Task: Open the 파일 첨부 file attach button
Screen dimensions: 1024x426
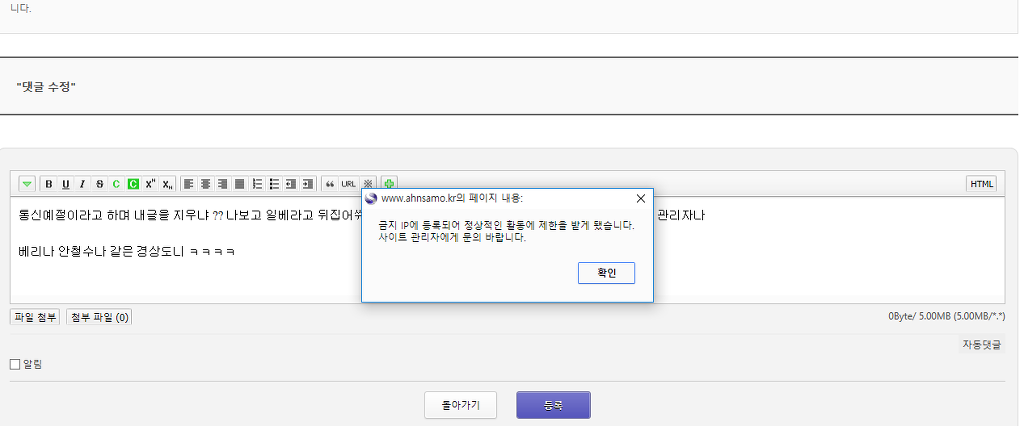Action: [36, 317]
